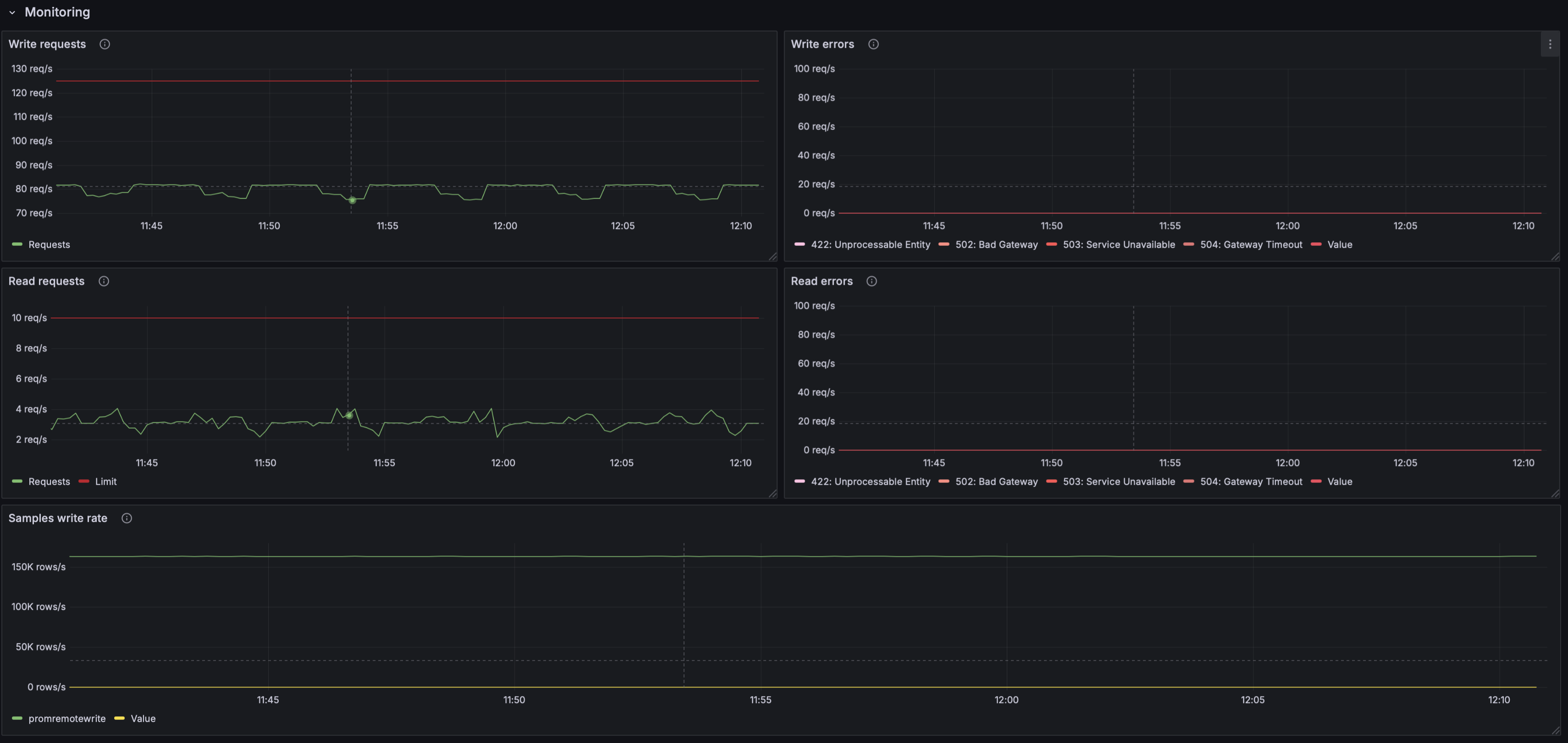Image resolution: width=1568 pixels, height=743 pixels.
Task: Toggle Limit series in Read requests legend
Action: coord(106,481)
